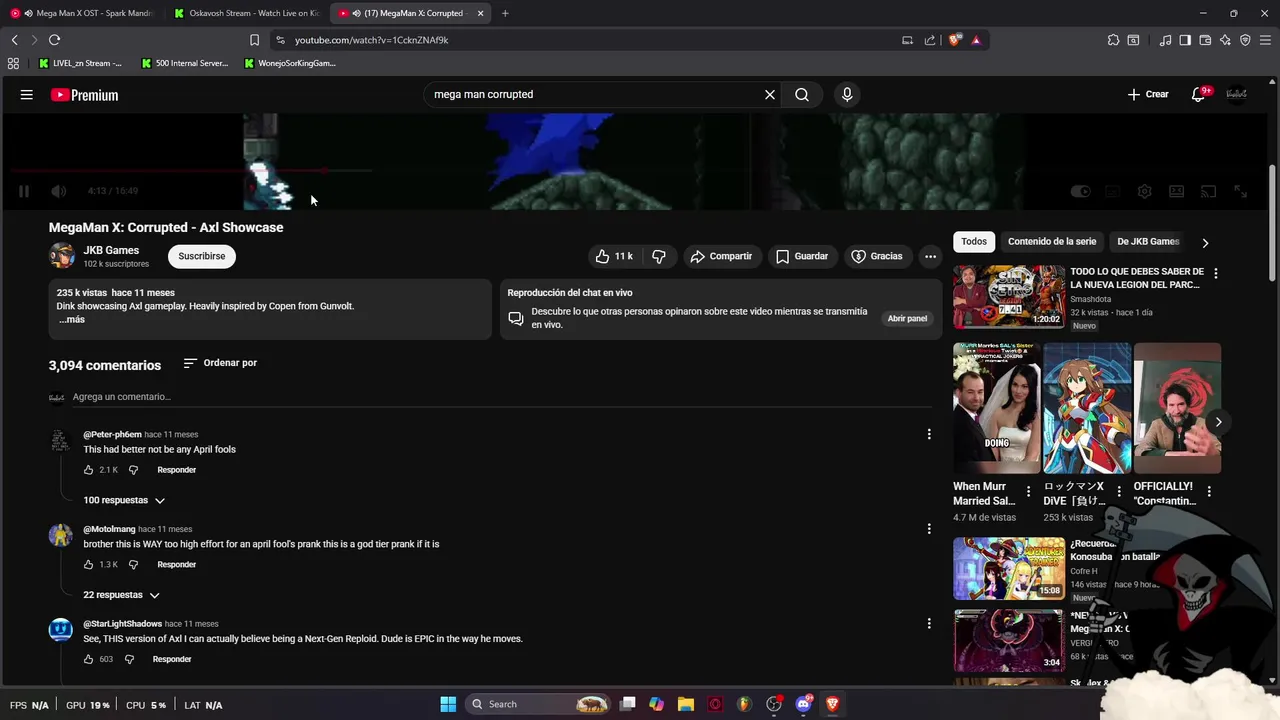Open the notifications bell

1199,94
